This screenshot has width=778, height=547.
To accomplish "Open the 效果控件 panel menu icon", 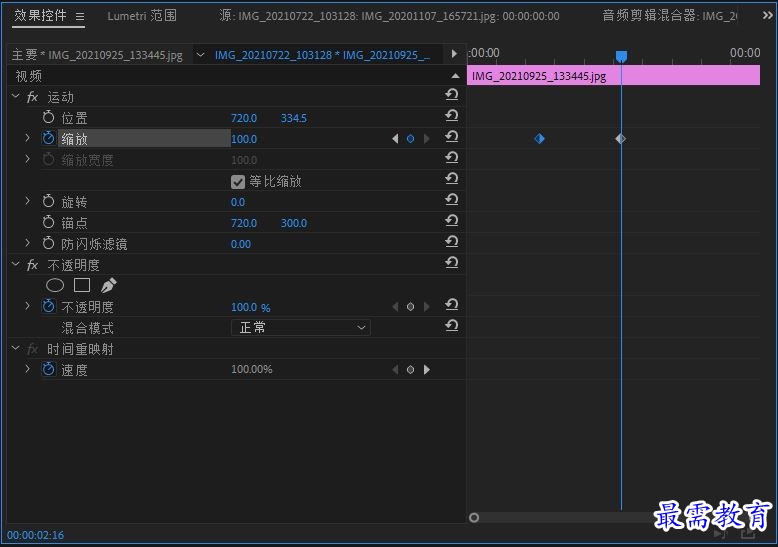I will click(x=79, y=16).
